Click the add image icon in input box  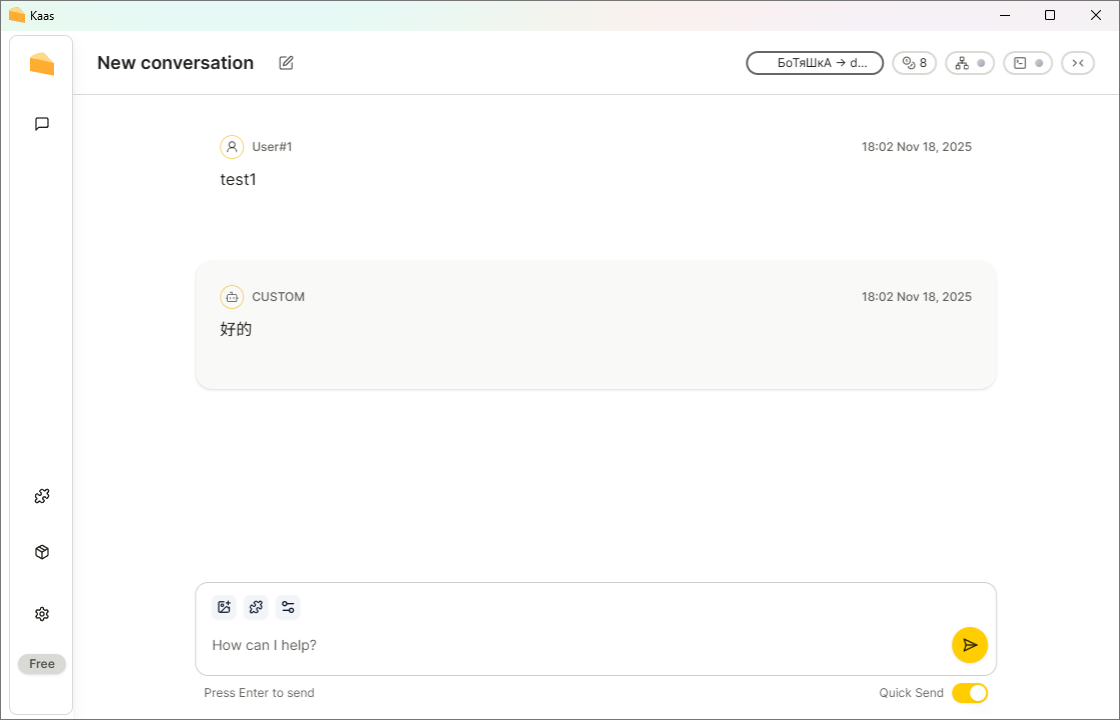pos(224,607)
